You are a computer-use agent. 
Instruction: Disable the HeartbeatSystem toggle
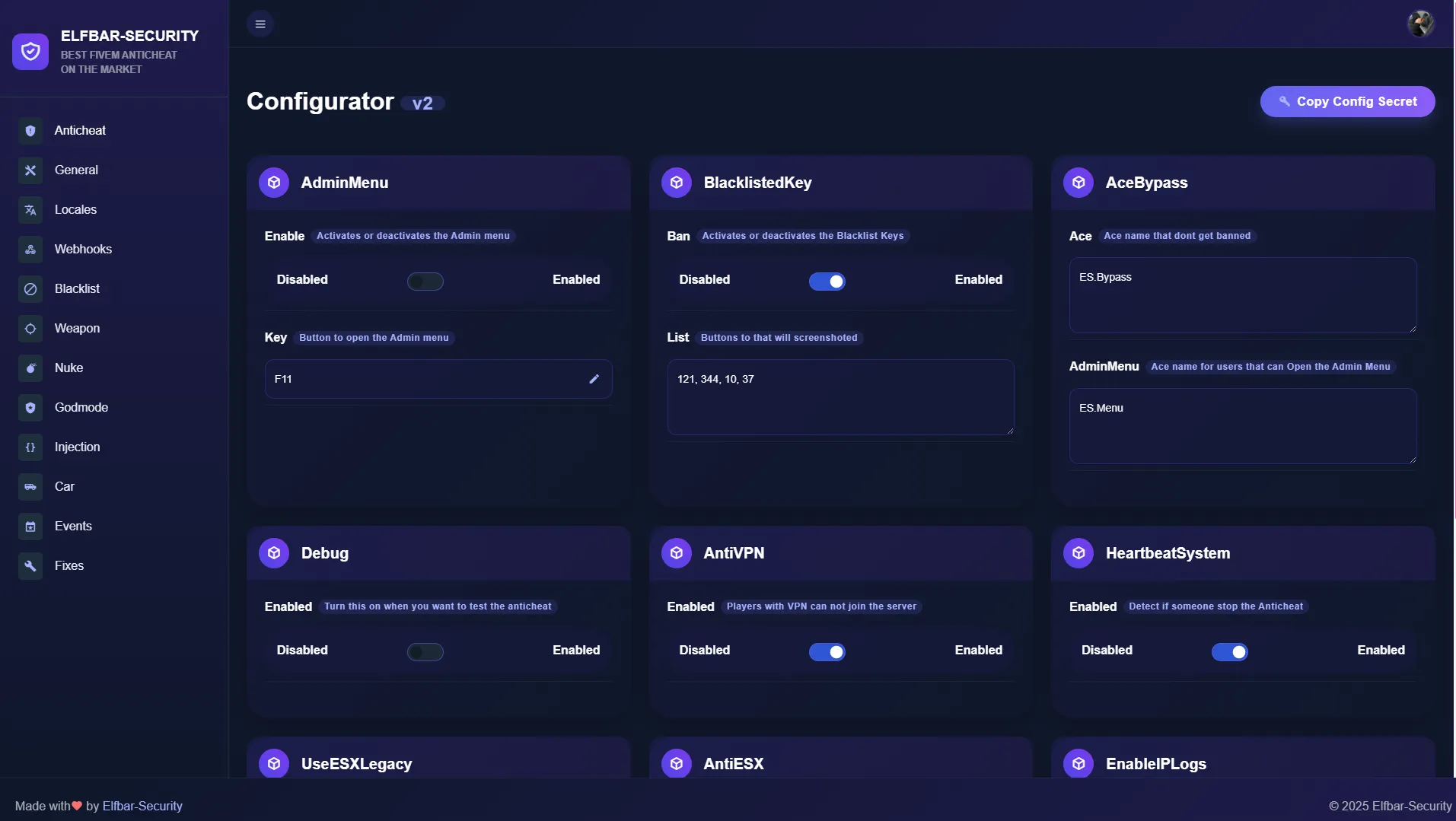click(x=1231, y=651)
